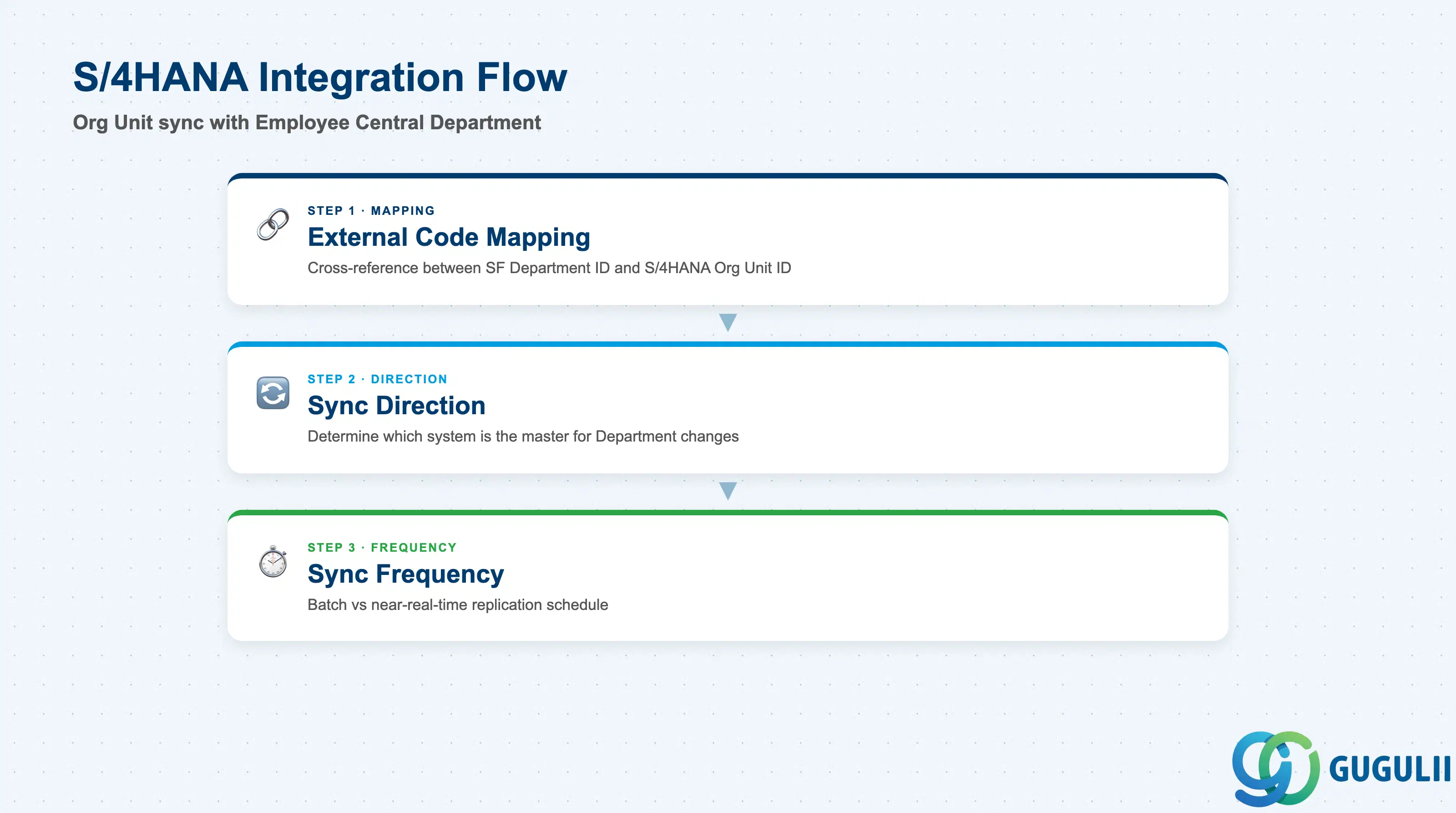Viewport: 1456px width, 813px height.
Task: Click the GUGULII brand text
Action: pyautogui.click(x=1390, y=769)
